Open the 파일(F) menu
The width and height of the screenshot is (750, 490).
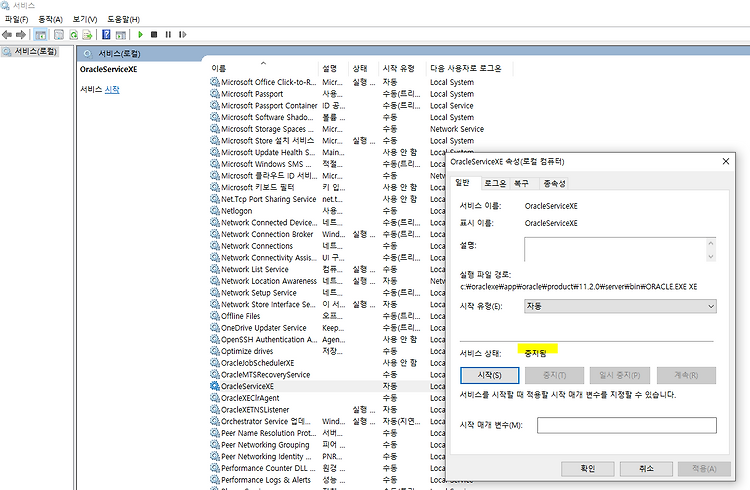coord(16,20)
